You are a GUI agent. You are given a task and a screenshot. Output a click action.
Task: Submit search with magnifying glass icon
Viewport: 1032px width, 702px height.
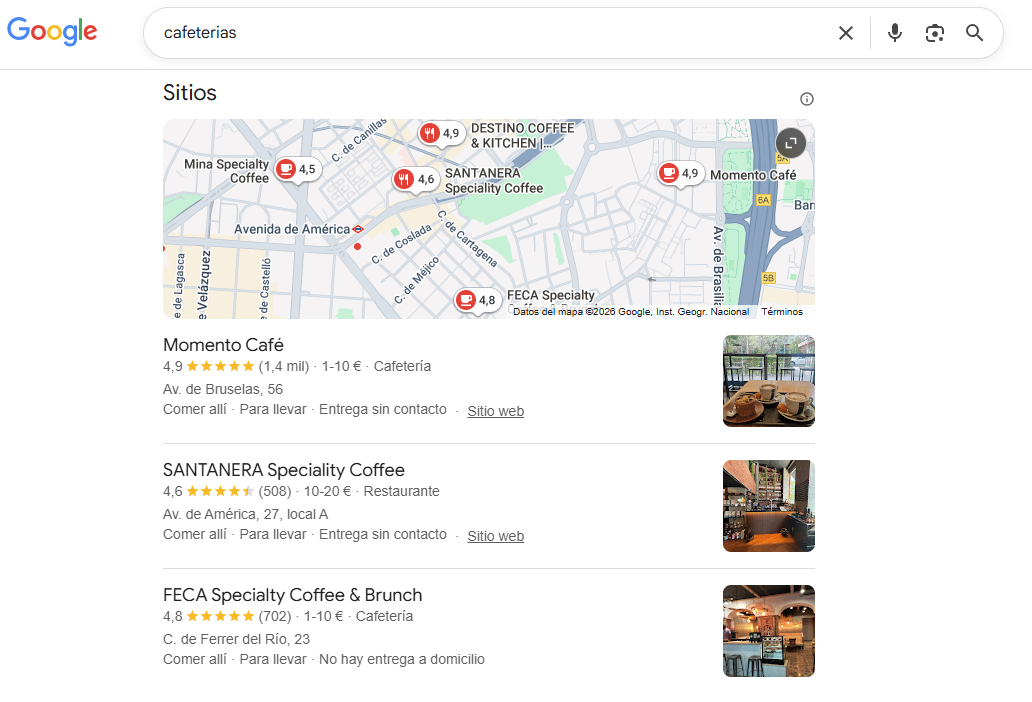975,33
